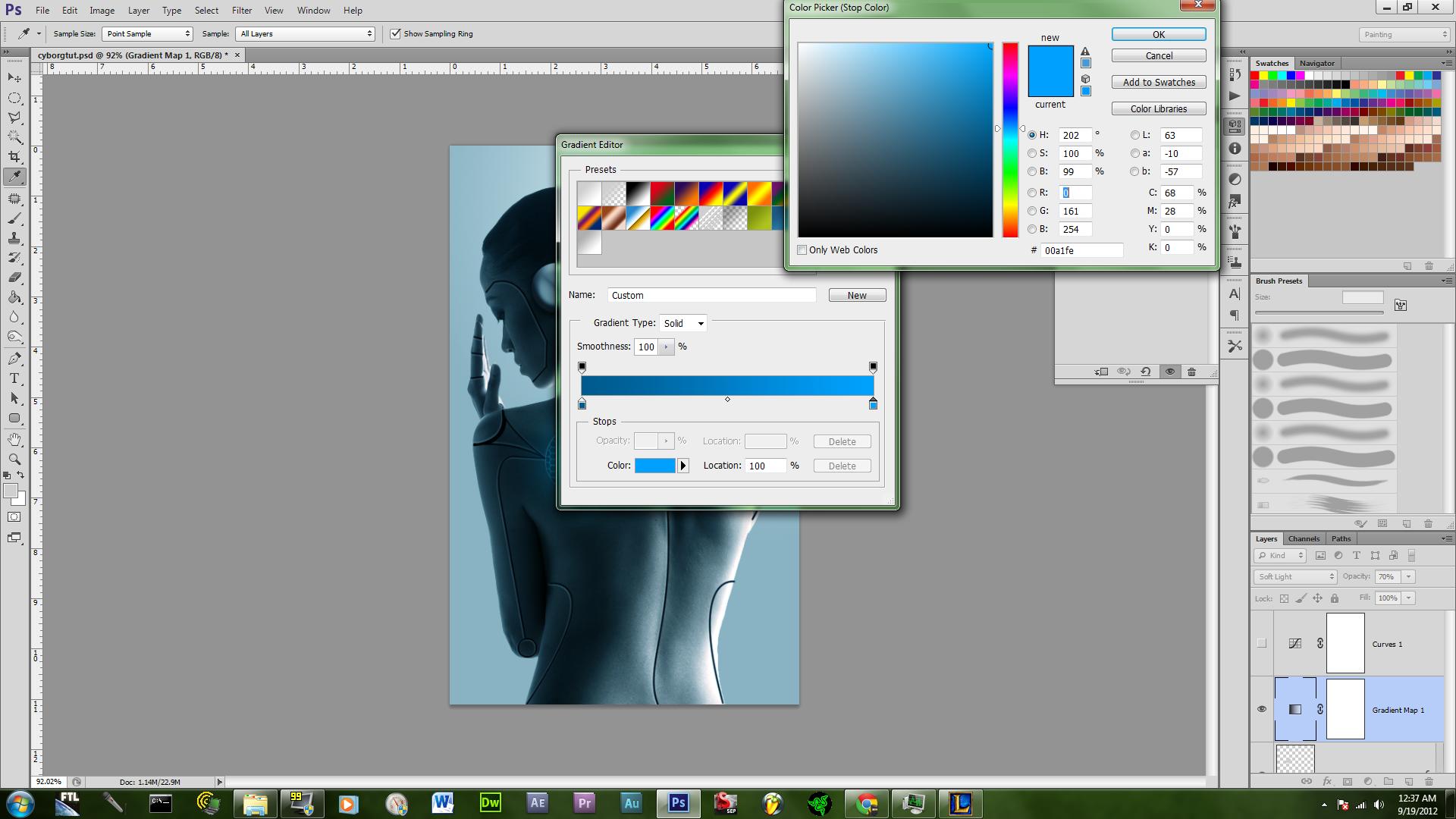Select the Crop tool

(x=14, y=157)
